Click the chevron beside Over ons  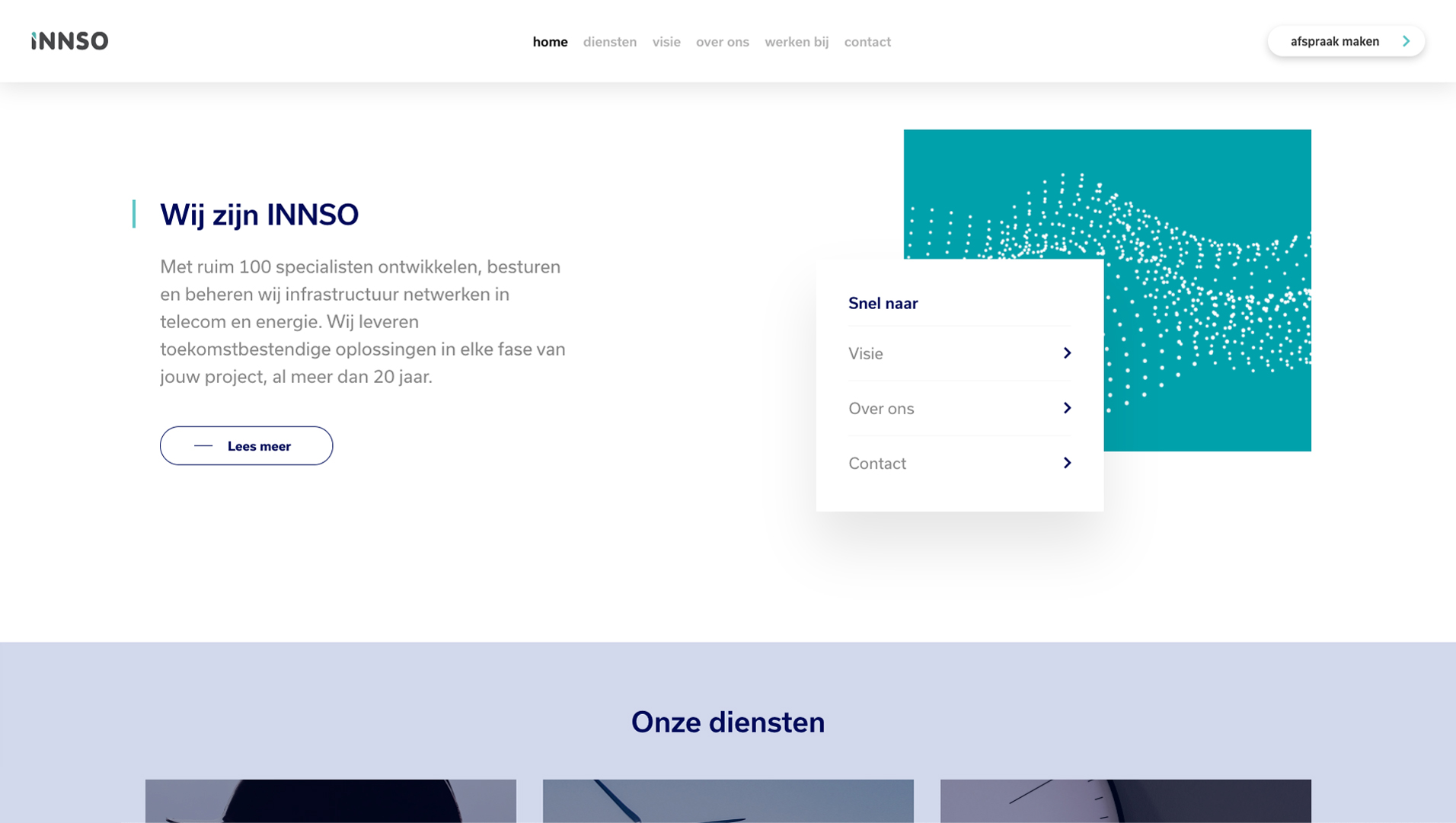click(x=1067, y=408)
